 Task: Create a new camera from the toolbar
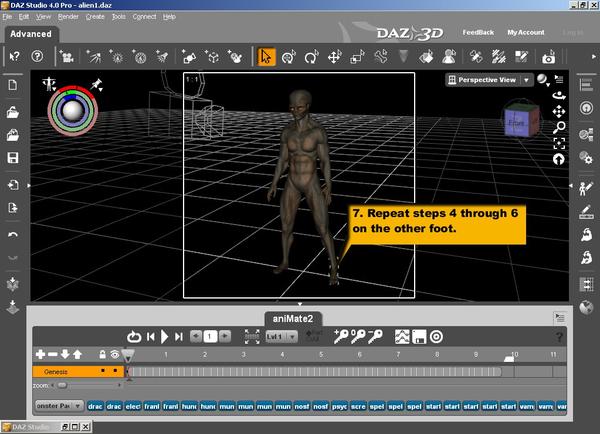67,57
